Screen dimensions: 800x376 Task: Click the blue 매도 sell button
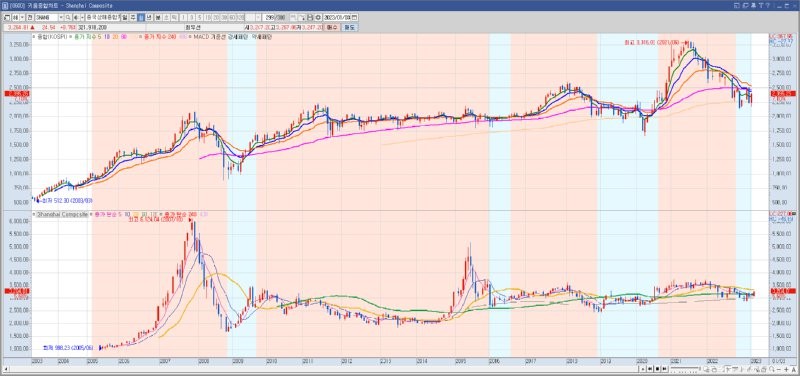coord(349,27)
